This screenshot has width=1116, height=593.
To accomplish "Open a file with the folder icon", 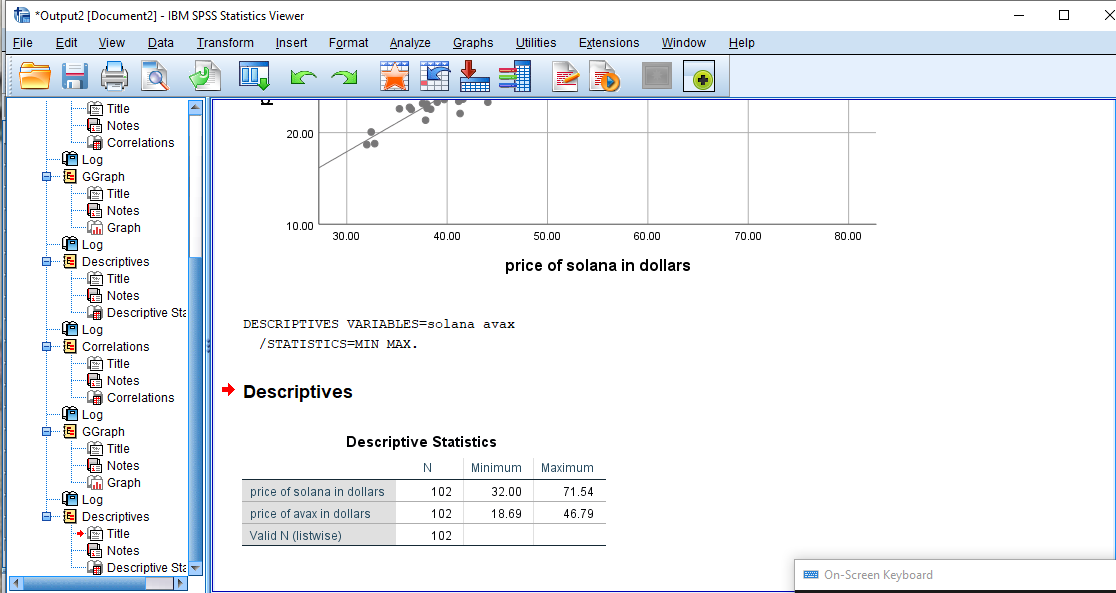I will (x=35, y=76).
